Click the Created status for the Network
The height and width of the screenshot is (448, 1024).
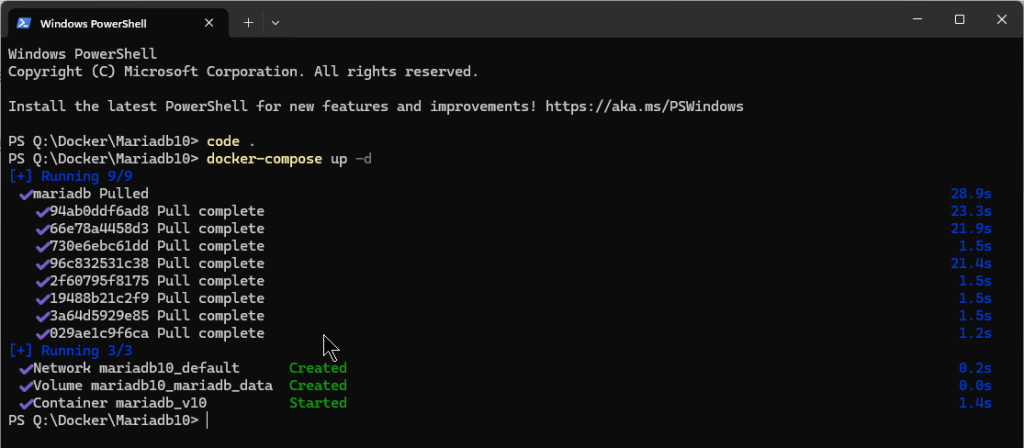point(317,368)
